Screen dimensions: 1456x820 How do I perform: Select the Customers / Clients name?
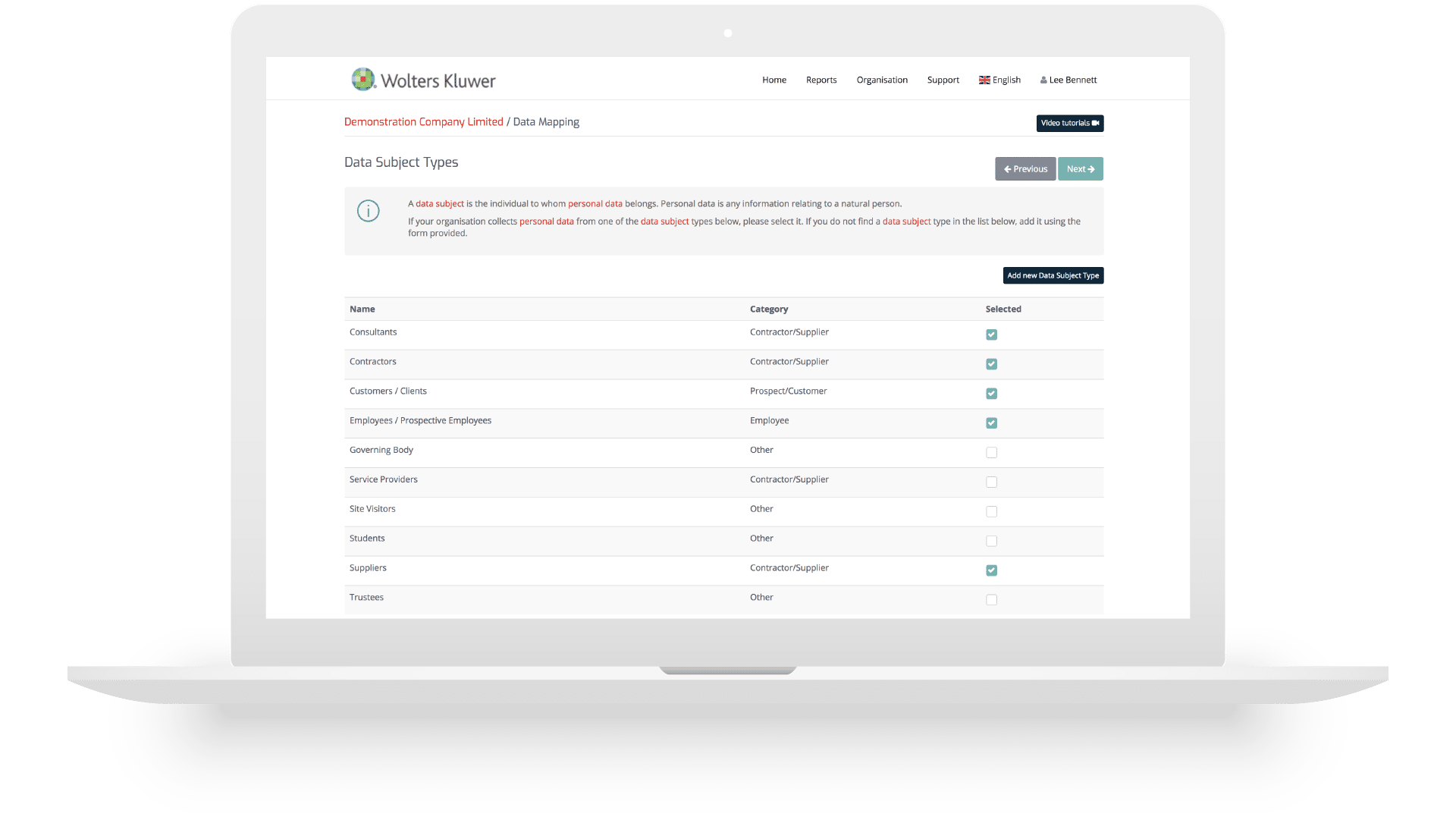point(388,391)
